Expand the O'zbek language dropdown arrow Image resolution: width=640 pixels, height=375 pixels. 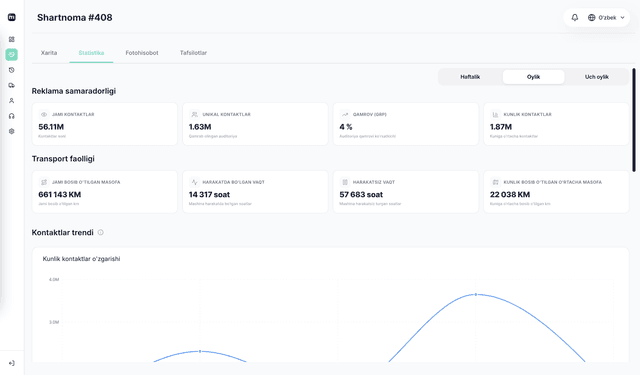622,18
